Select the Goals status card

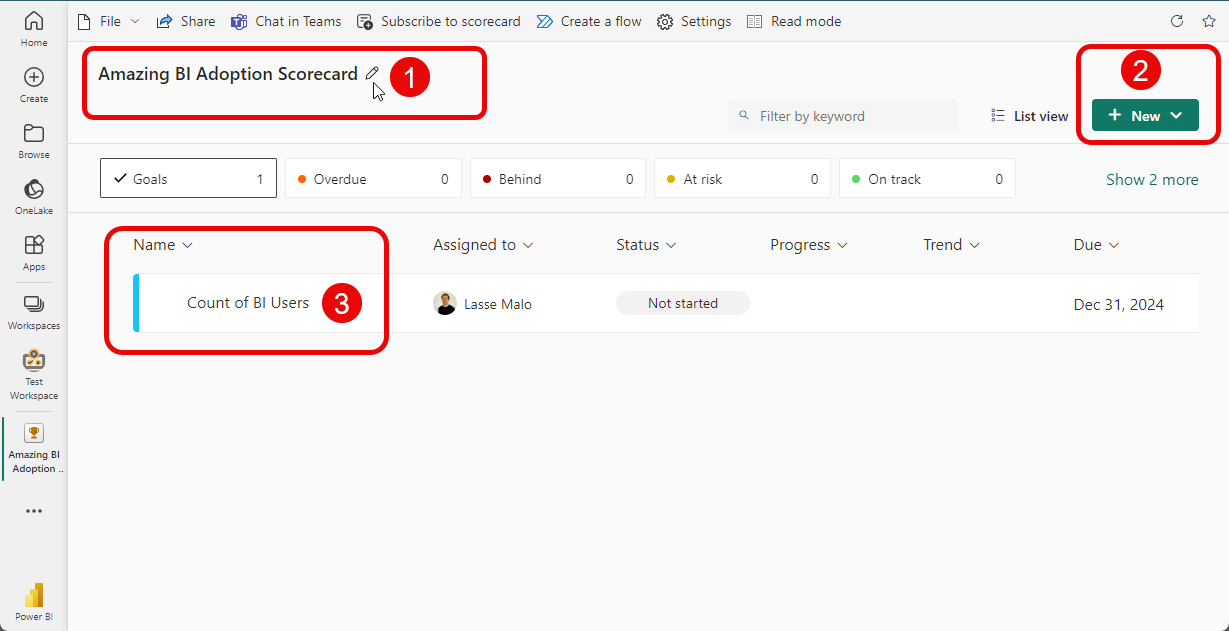[188, 179]
